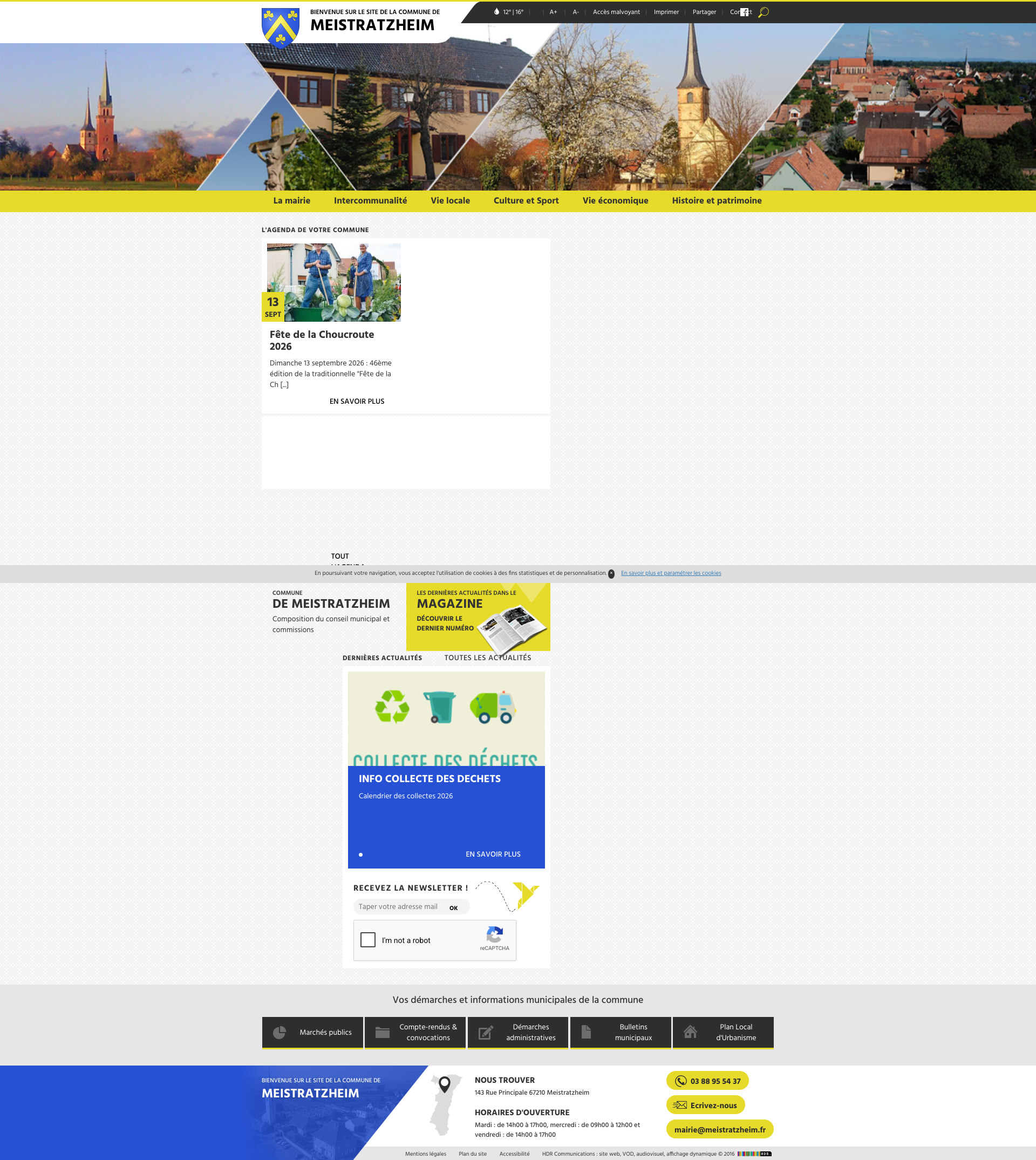Click the yellow origami bird icon

[x=526, y=895]
